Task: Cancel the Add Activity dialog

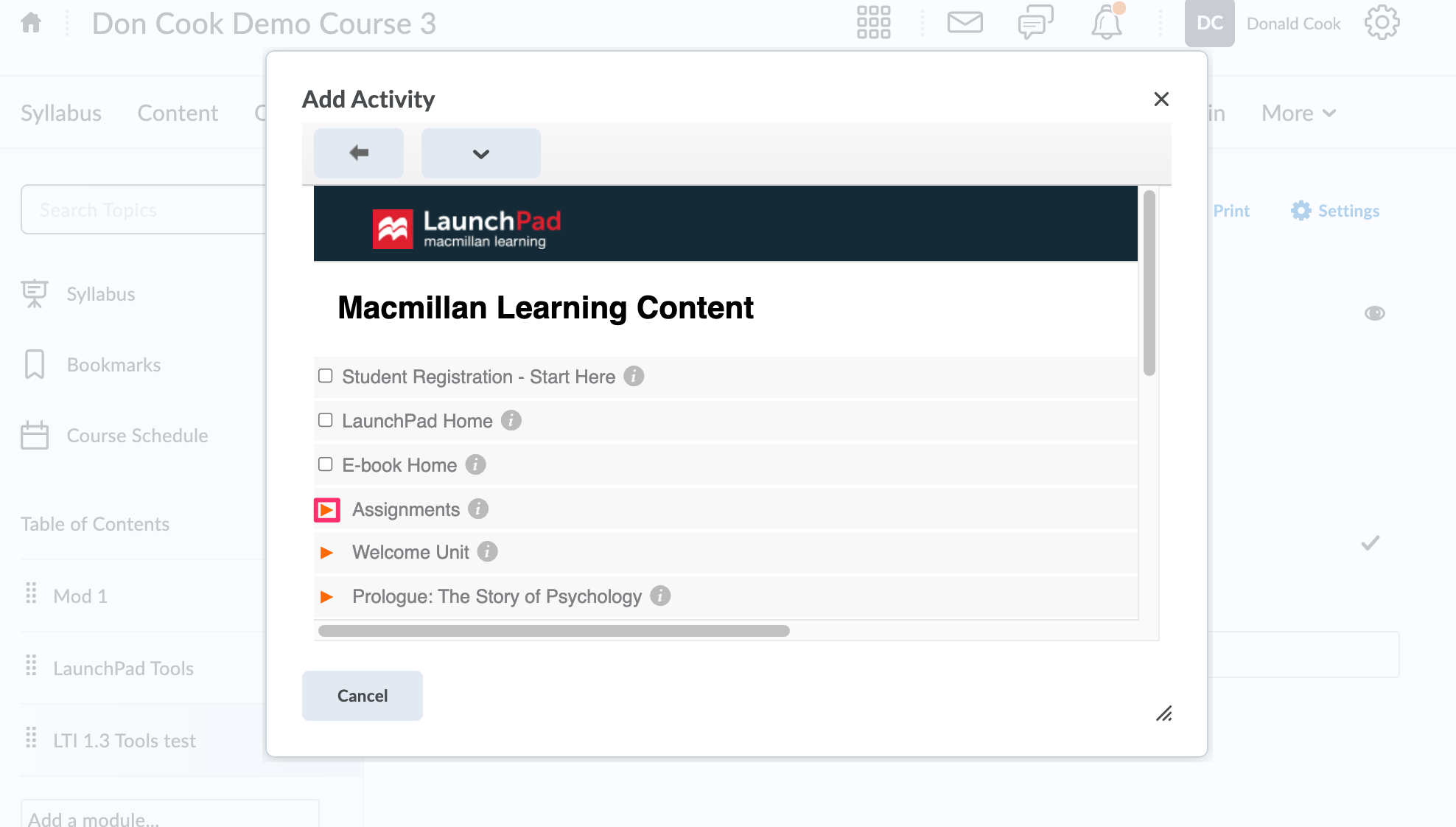Action: [362, 695]
